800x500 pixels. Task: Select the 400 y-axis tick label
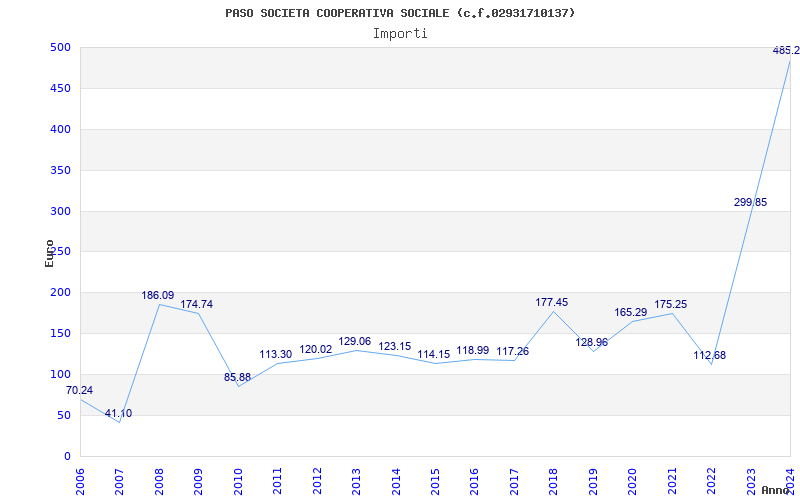60,130
